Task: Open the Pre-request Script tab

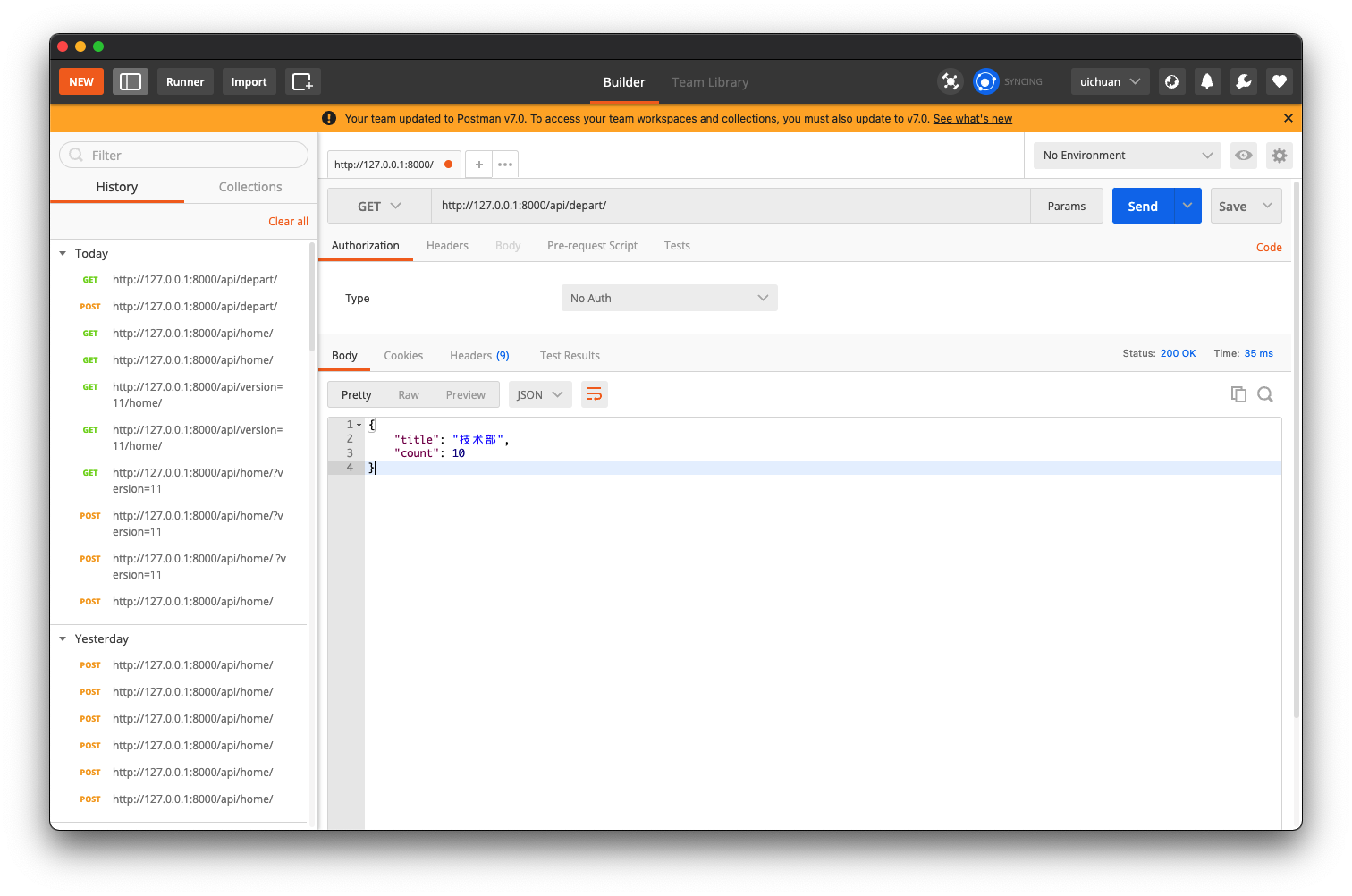Action: [592, 246]
